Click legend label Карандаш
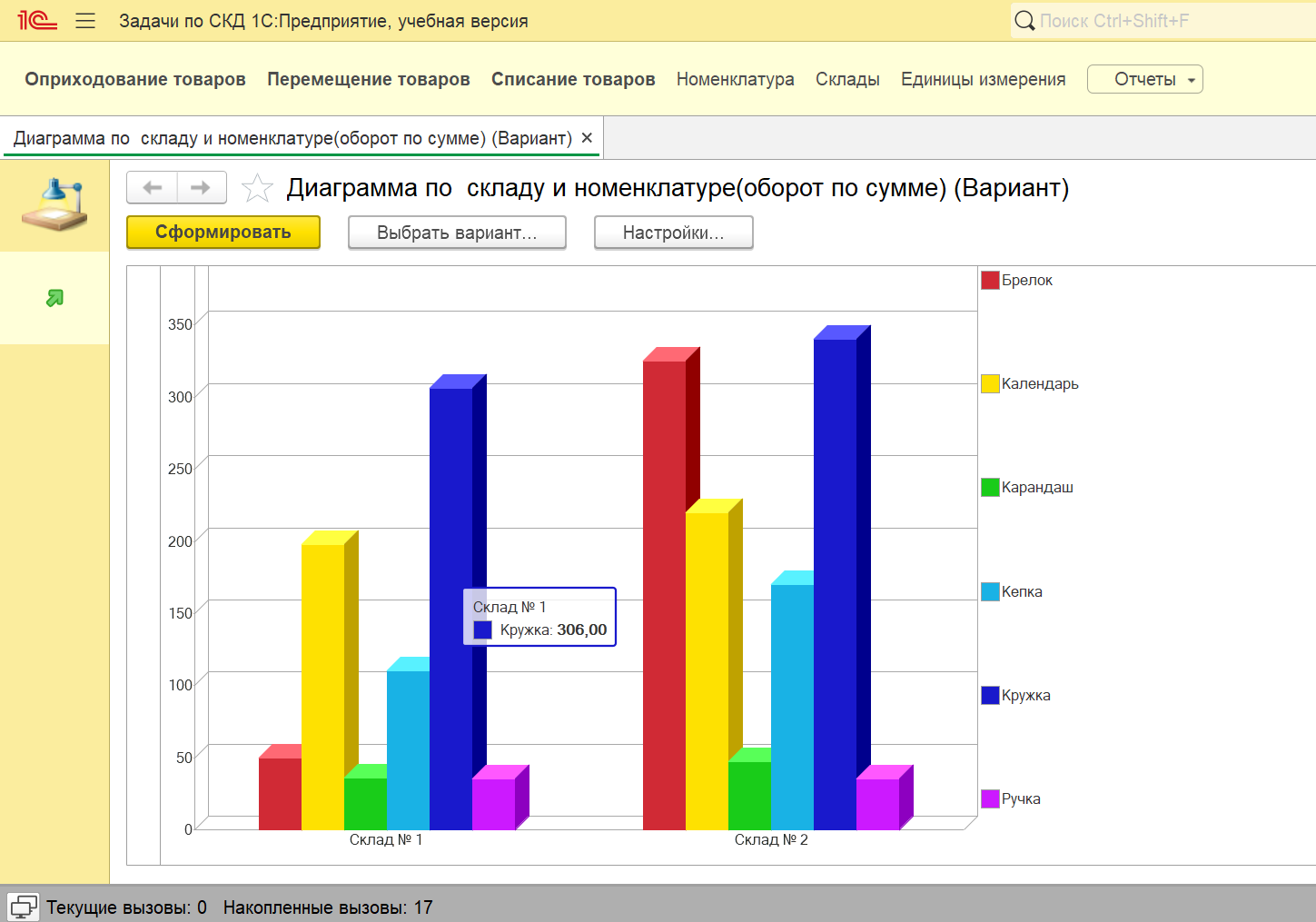Screen dimensions: 1316x922 click(1037, 487)
